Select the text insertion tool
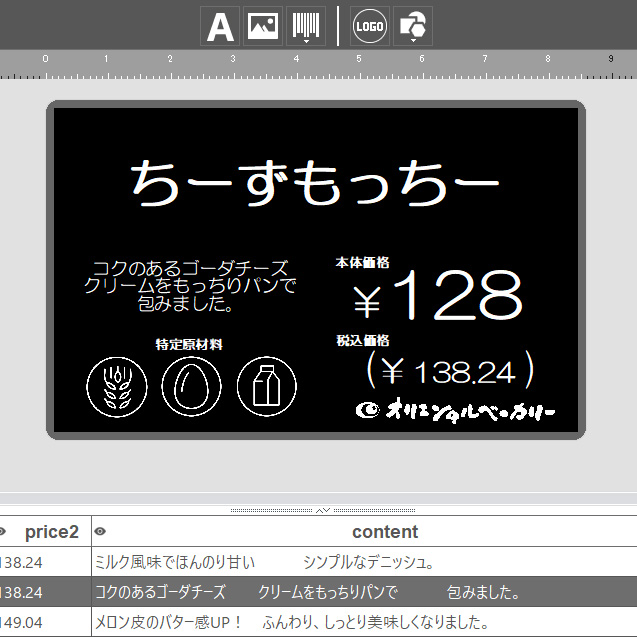 [220, 27]
